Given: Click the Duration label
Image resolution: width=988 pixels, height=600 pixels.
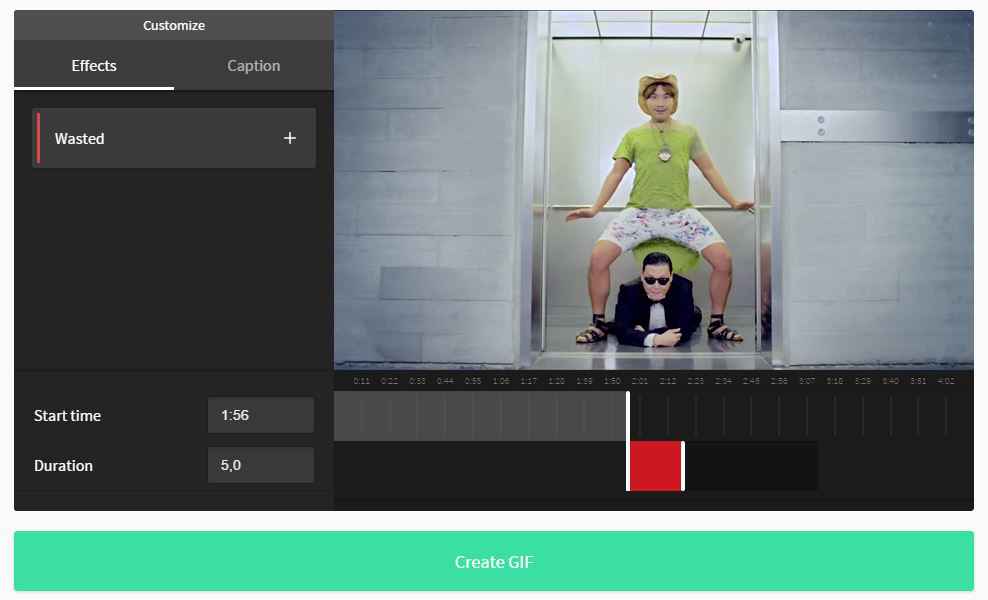Looking at the screenshot, I should click(63, 465).
